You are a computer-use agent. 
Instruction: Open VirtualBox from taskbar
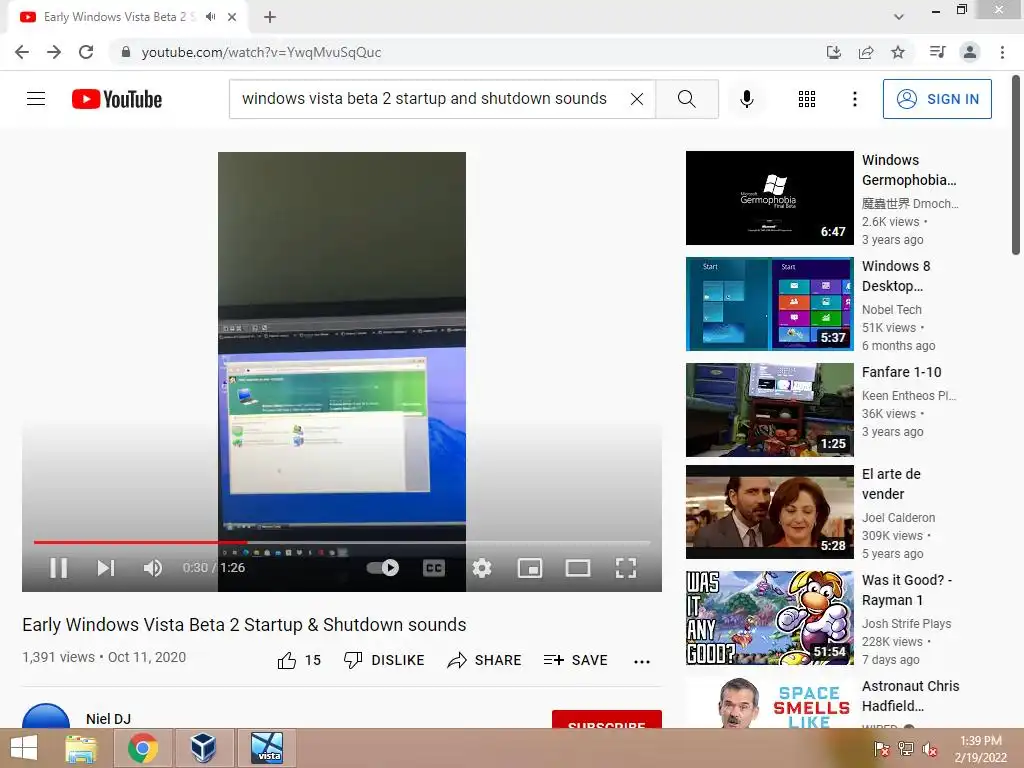click(x=203, y=748)
